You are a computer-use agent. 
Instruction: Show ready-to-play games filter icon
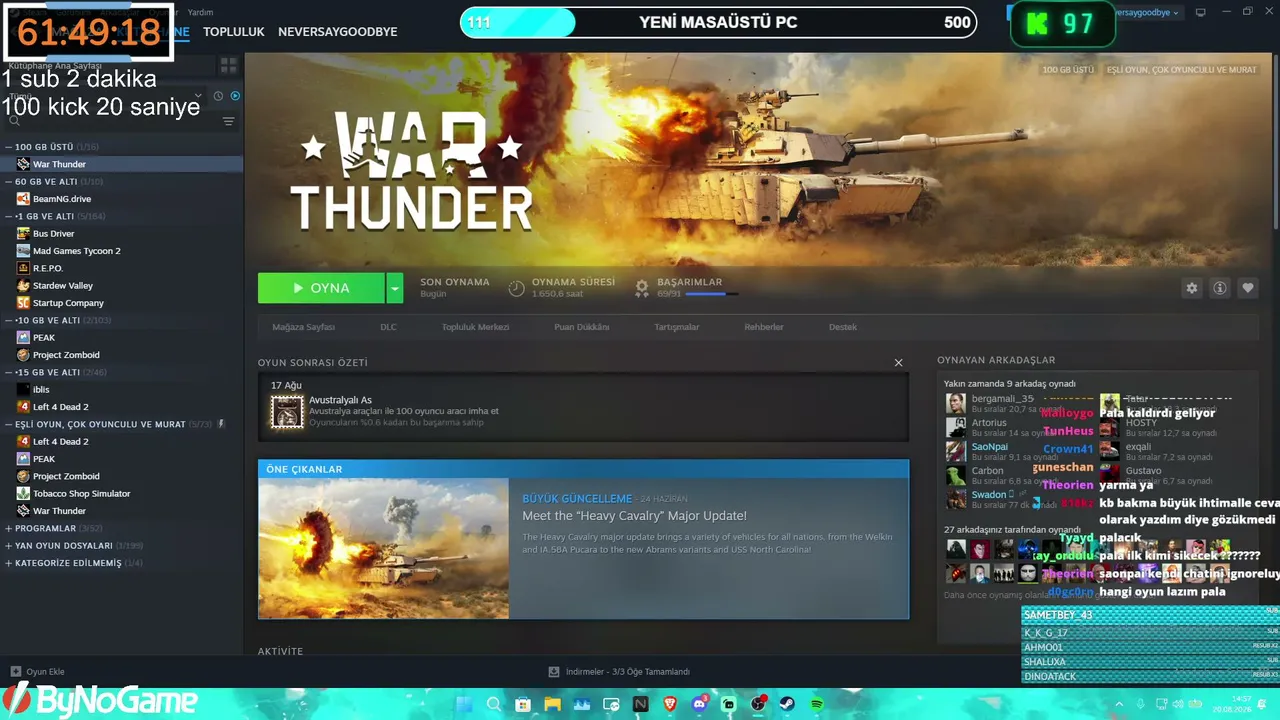tap(235, 96)
